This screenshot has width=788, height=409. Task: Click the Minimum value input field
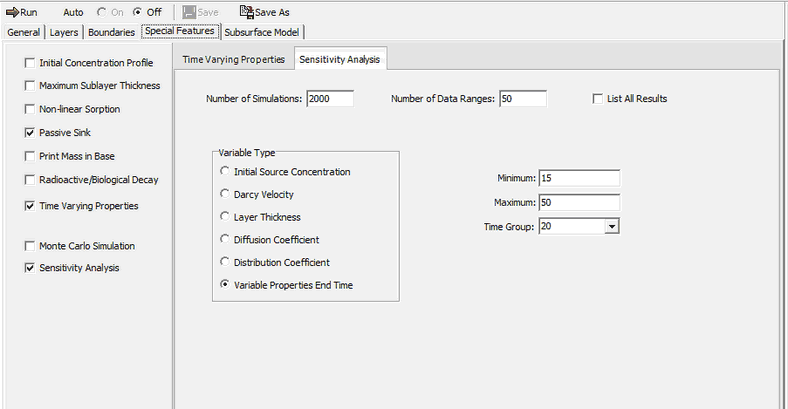tap(579, 178)
